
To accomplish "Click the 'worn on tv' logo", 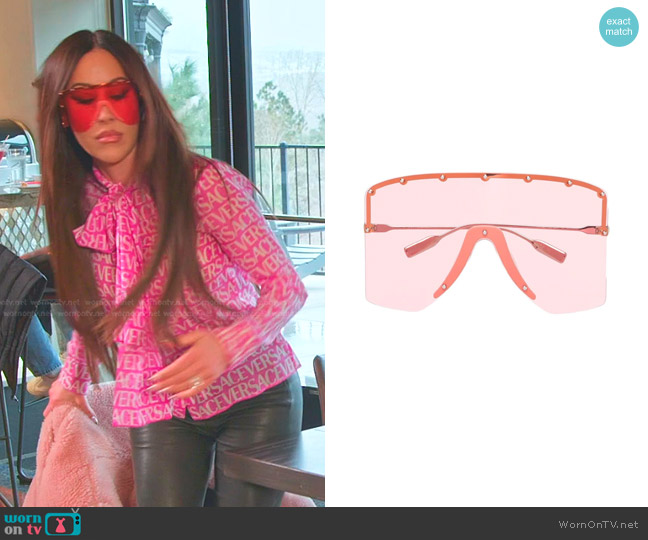I will click(43, 523).
